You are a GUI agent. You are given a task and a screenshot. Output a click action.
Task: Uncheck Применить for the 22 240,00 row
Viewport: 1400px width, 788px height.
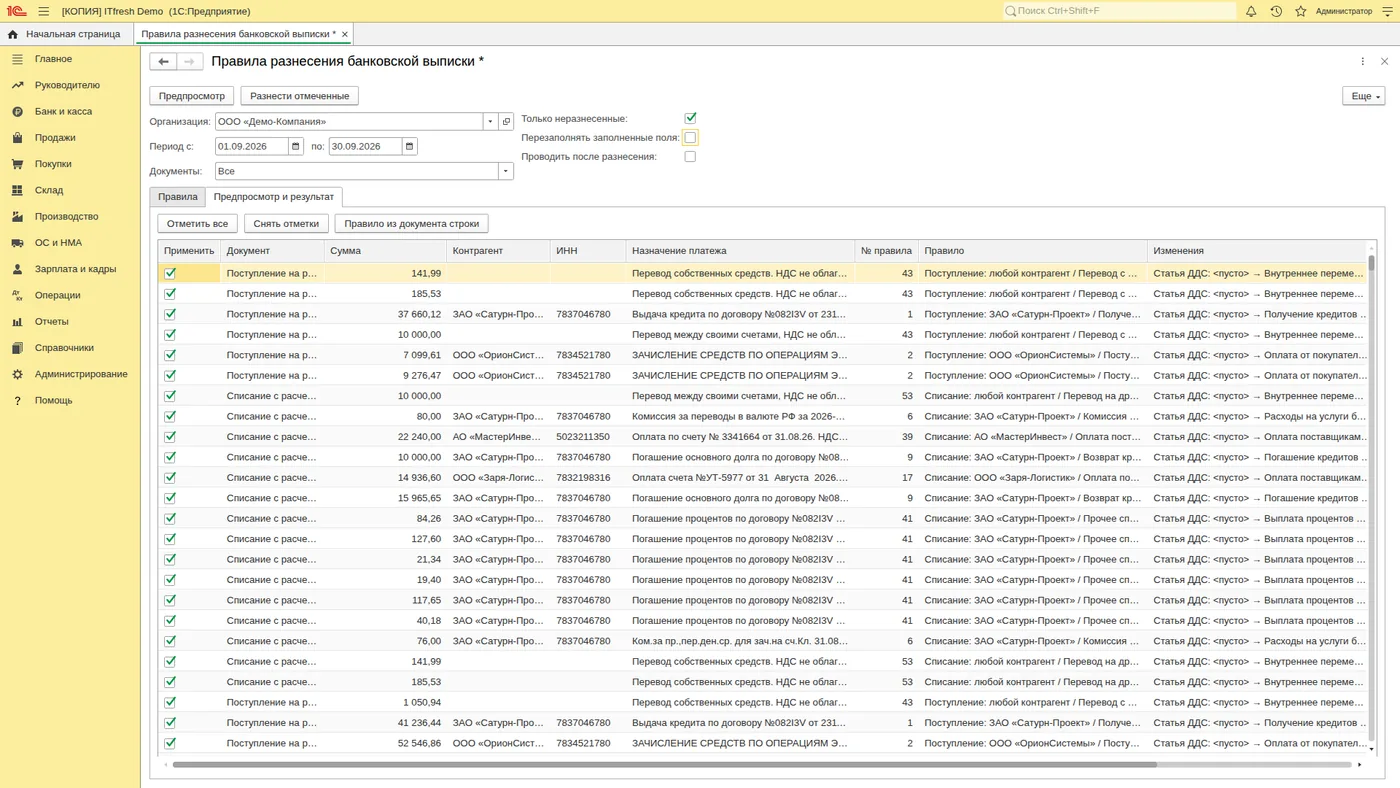click(170, 437)
